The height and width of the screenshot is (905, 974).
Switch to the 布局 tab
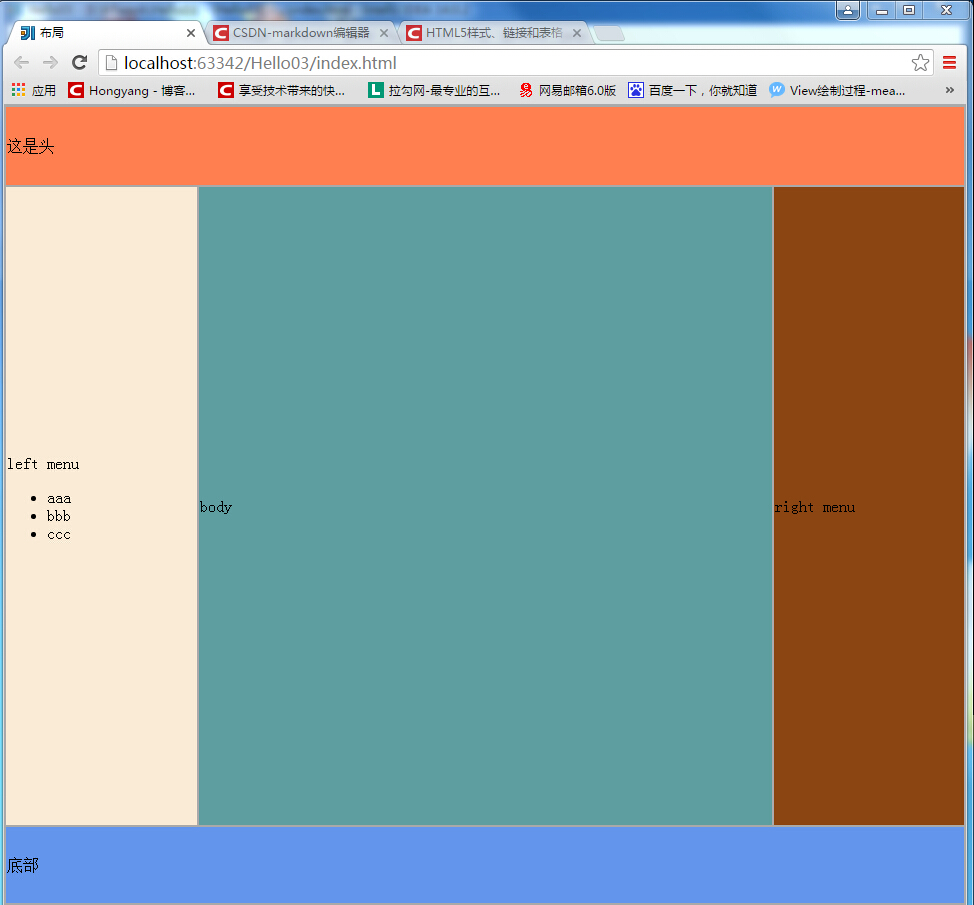106,33
